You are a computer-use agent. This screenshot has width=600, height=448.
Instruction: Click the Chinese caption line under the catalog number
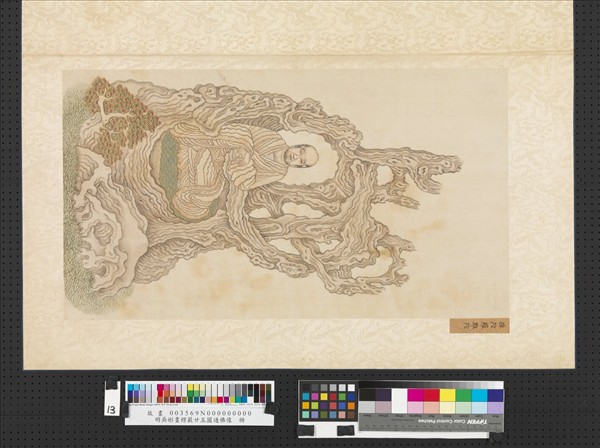pos(198,419)
